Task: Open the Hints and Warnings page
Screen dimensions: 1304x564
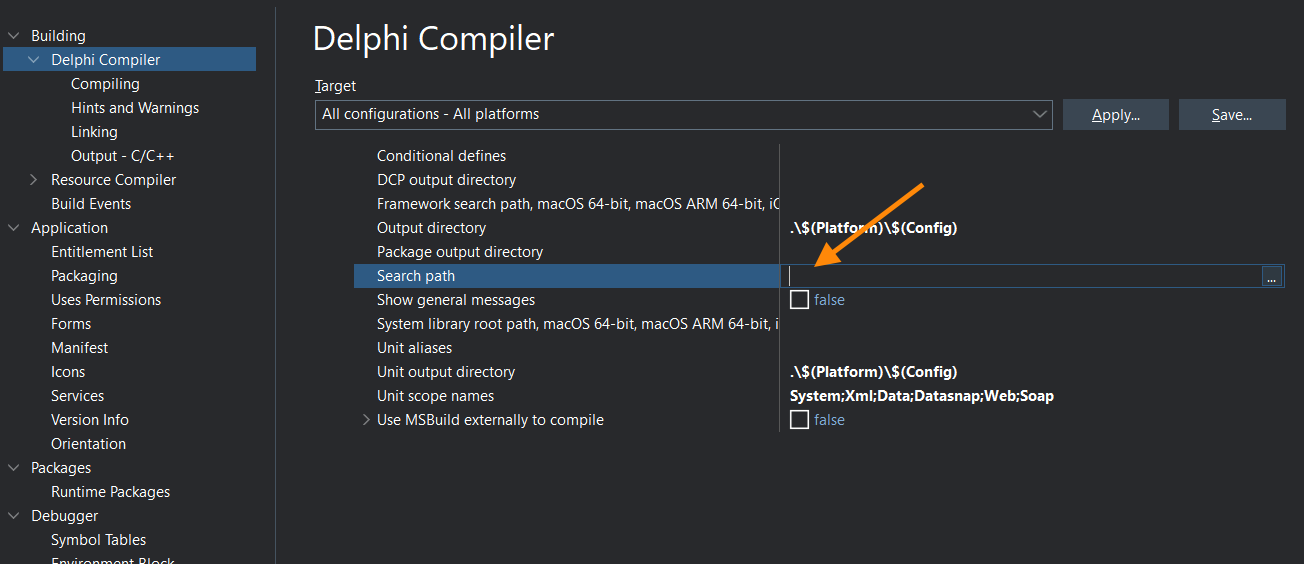Action: 135,108
